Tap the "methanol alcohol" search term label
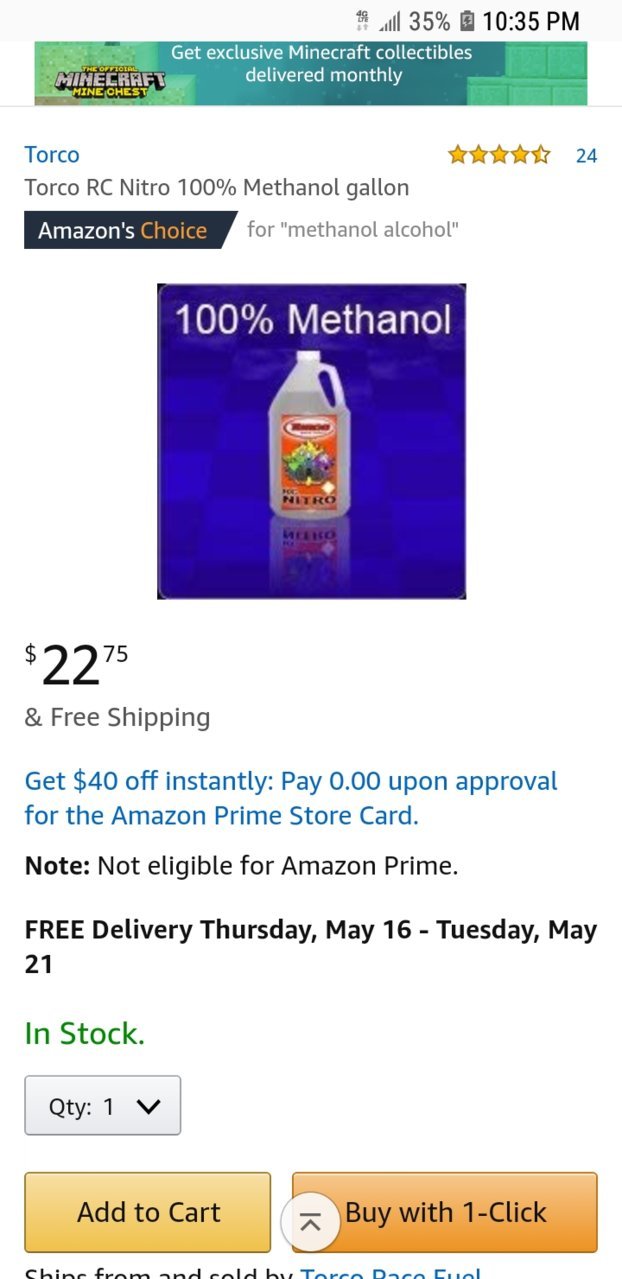This screenshot has height=1279, width=622. point(353,229)
